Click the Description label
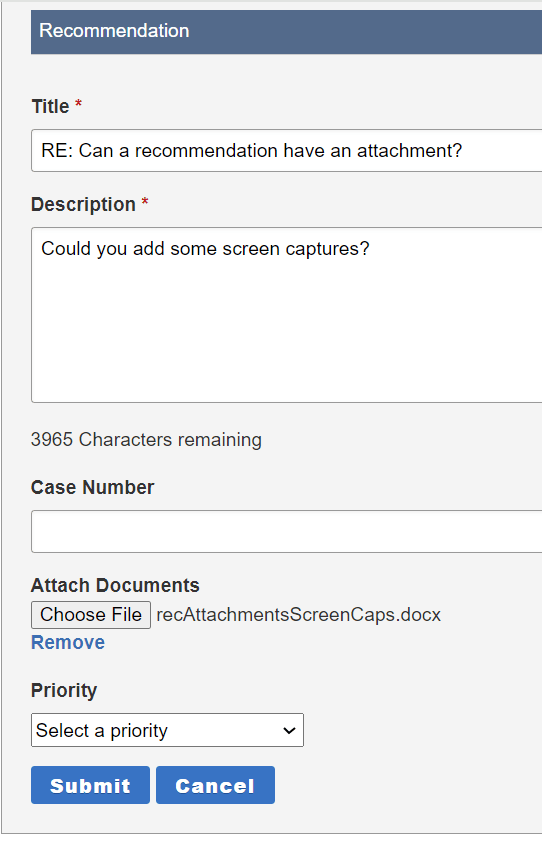The image size is (542, 841). click(84, 204)
